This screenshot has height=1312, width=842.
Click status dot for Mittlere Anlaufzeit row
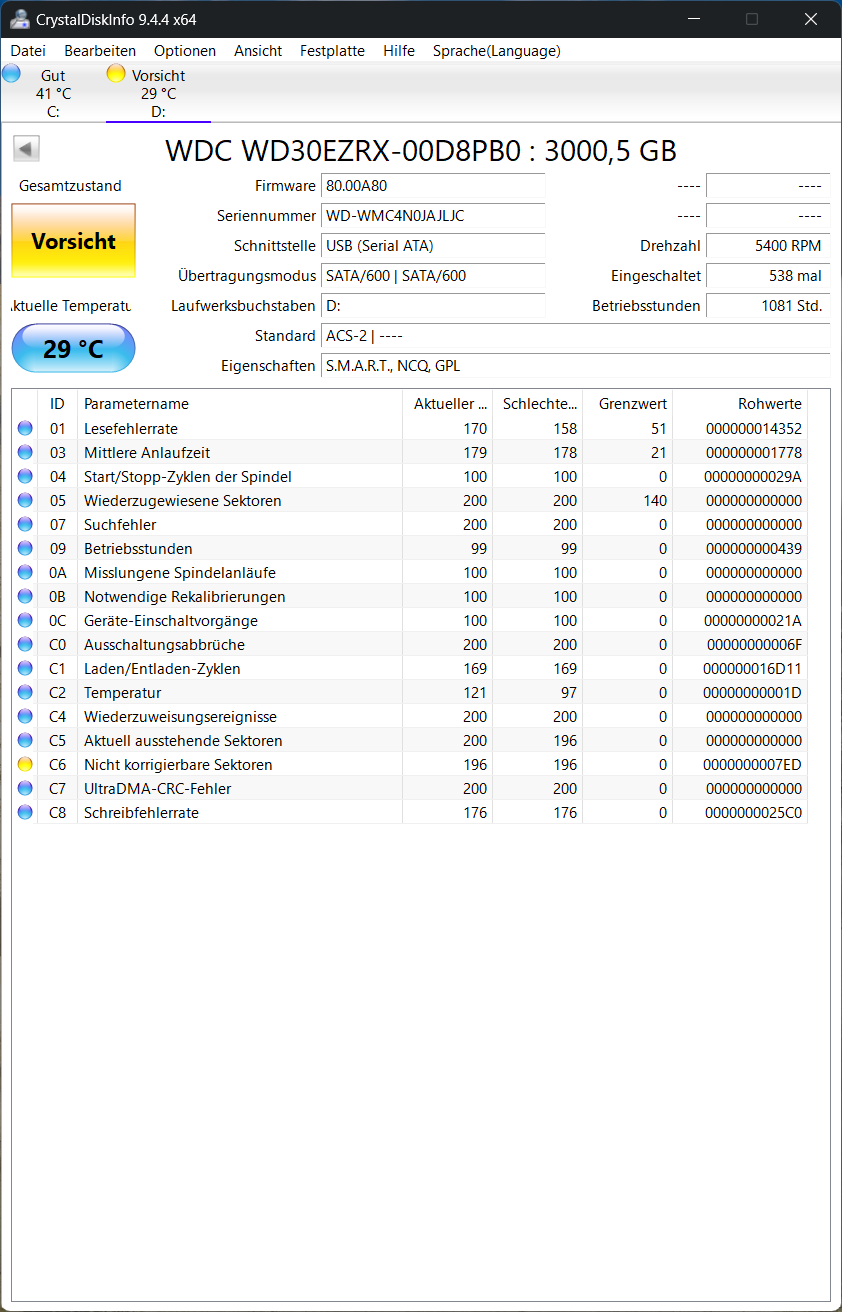point(25,453)
